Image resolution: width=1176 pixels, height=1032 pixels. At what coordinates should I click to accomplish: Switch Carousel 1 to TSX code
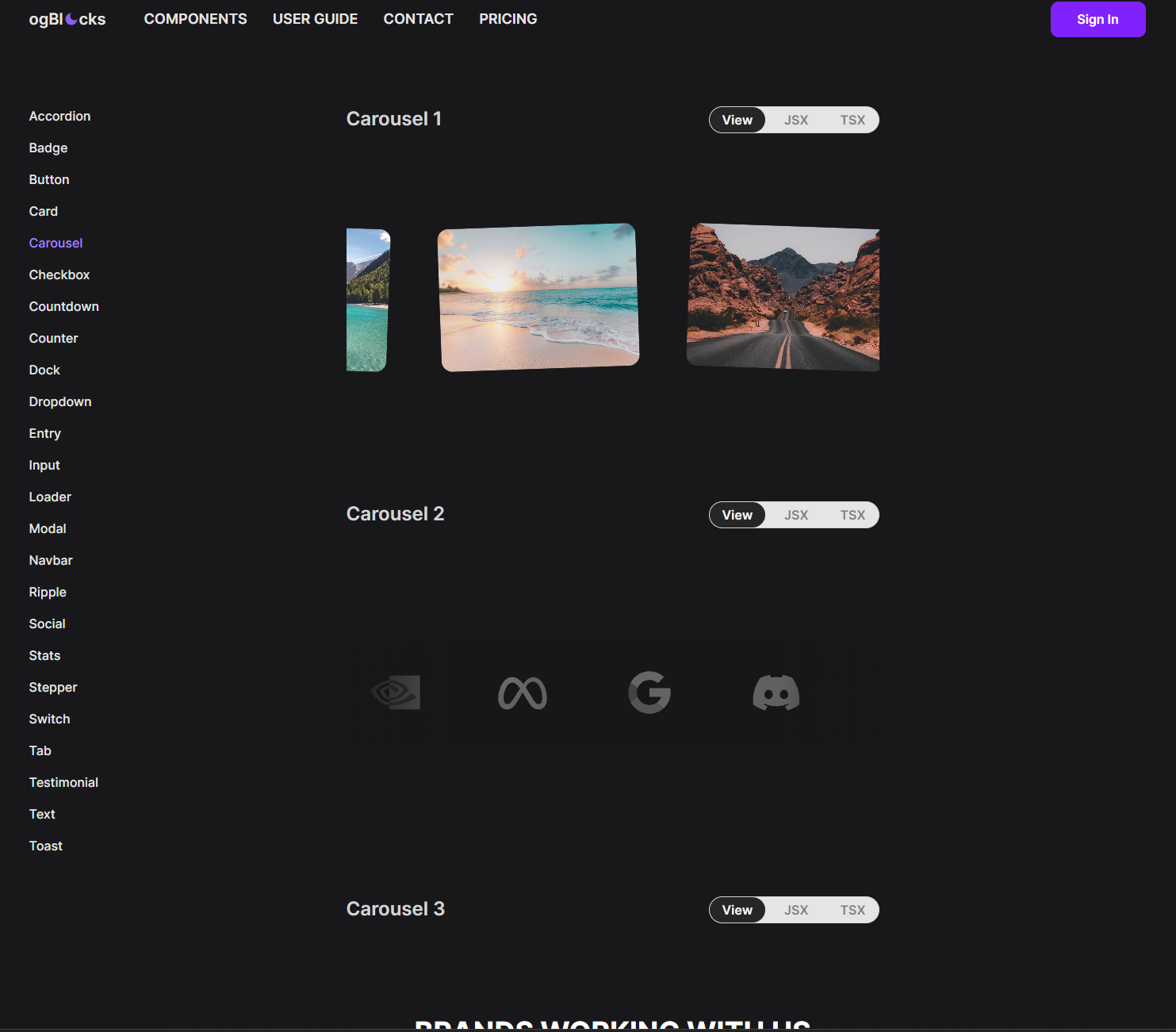click(853, 120)
